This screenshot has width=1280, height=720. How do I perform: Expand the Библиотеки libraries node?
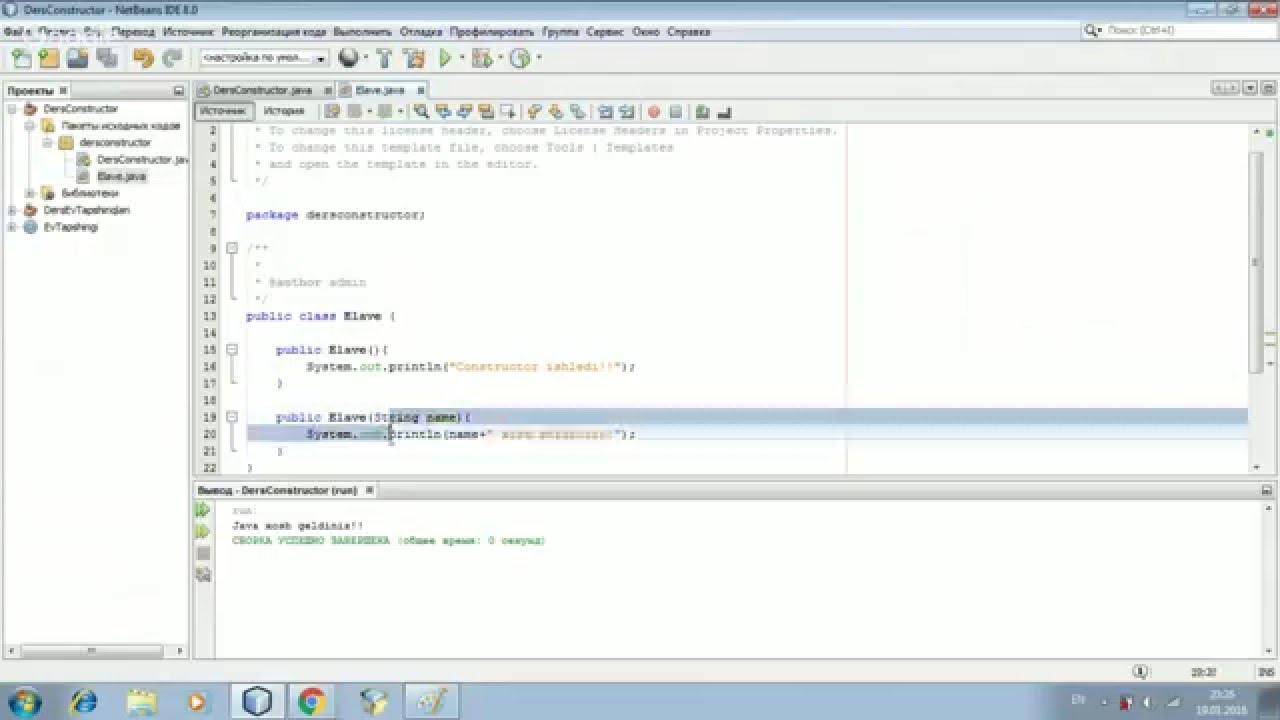[31, 193]
